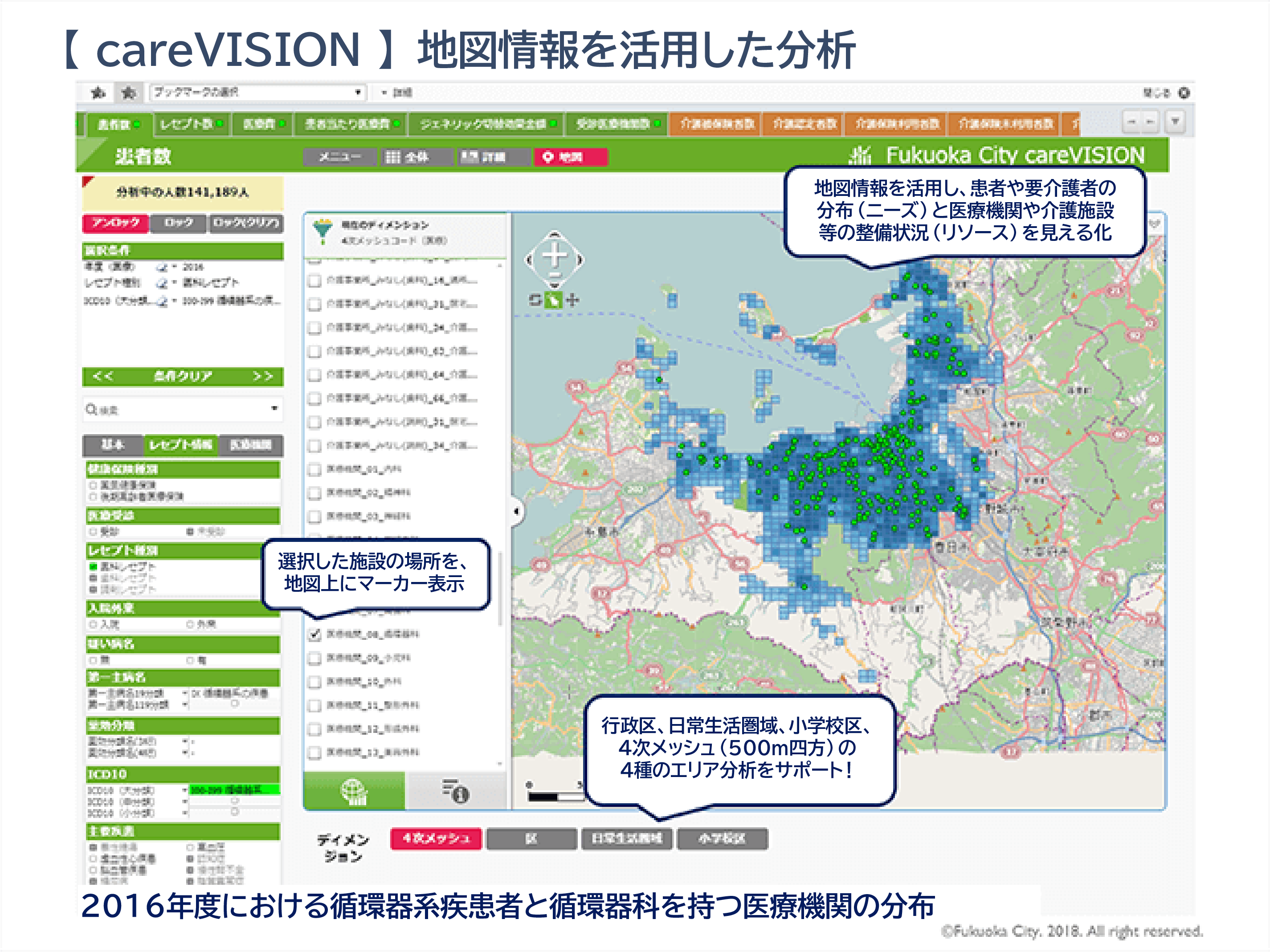Uncheck the 医療機関_08 checkbox

314,635
